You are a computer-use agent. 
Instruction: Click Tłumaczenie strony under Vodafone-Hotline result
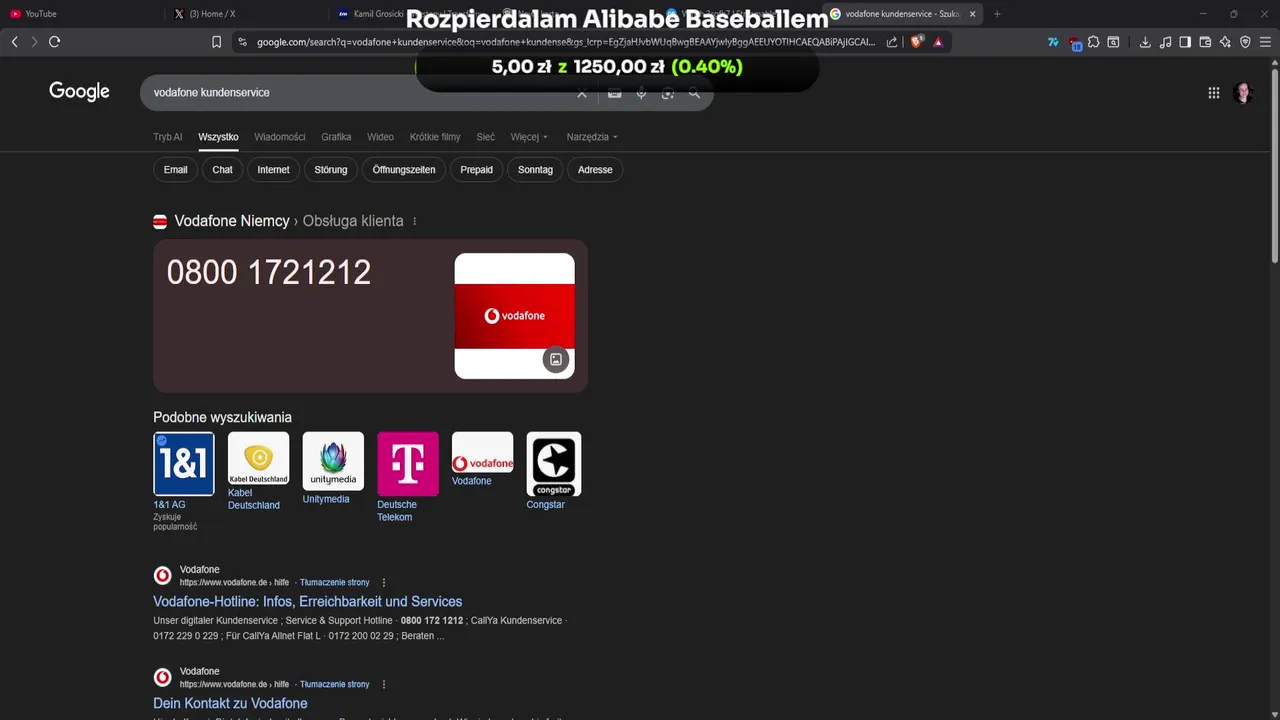(335, 583)
